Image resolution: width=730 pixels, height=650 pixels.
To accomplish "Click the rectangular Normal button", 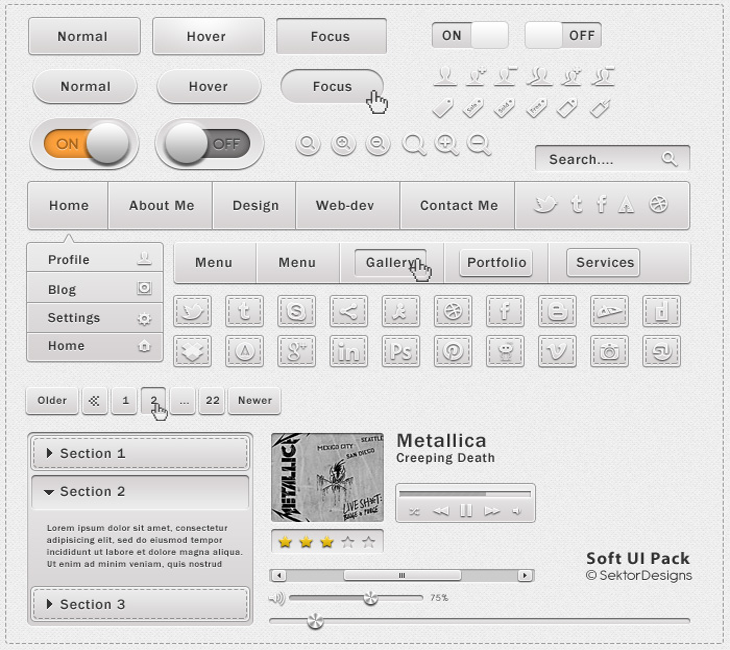I will (x=84, y=36).
